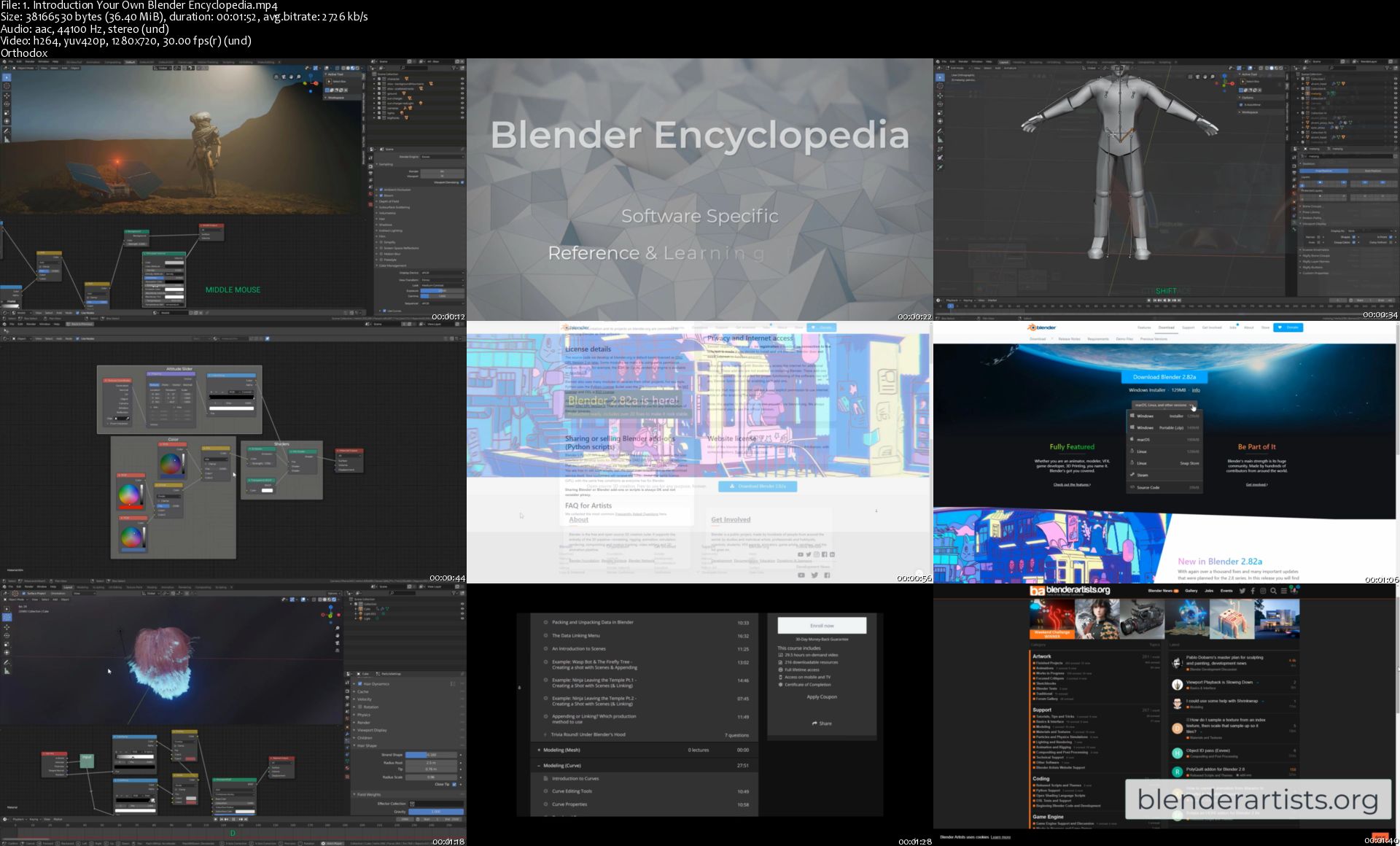Open the Requirements sub-navigation tab
The height and width of the screenshot is (846, 1400).
click(x=1098, y=339)
